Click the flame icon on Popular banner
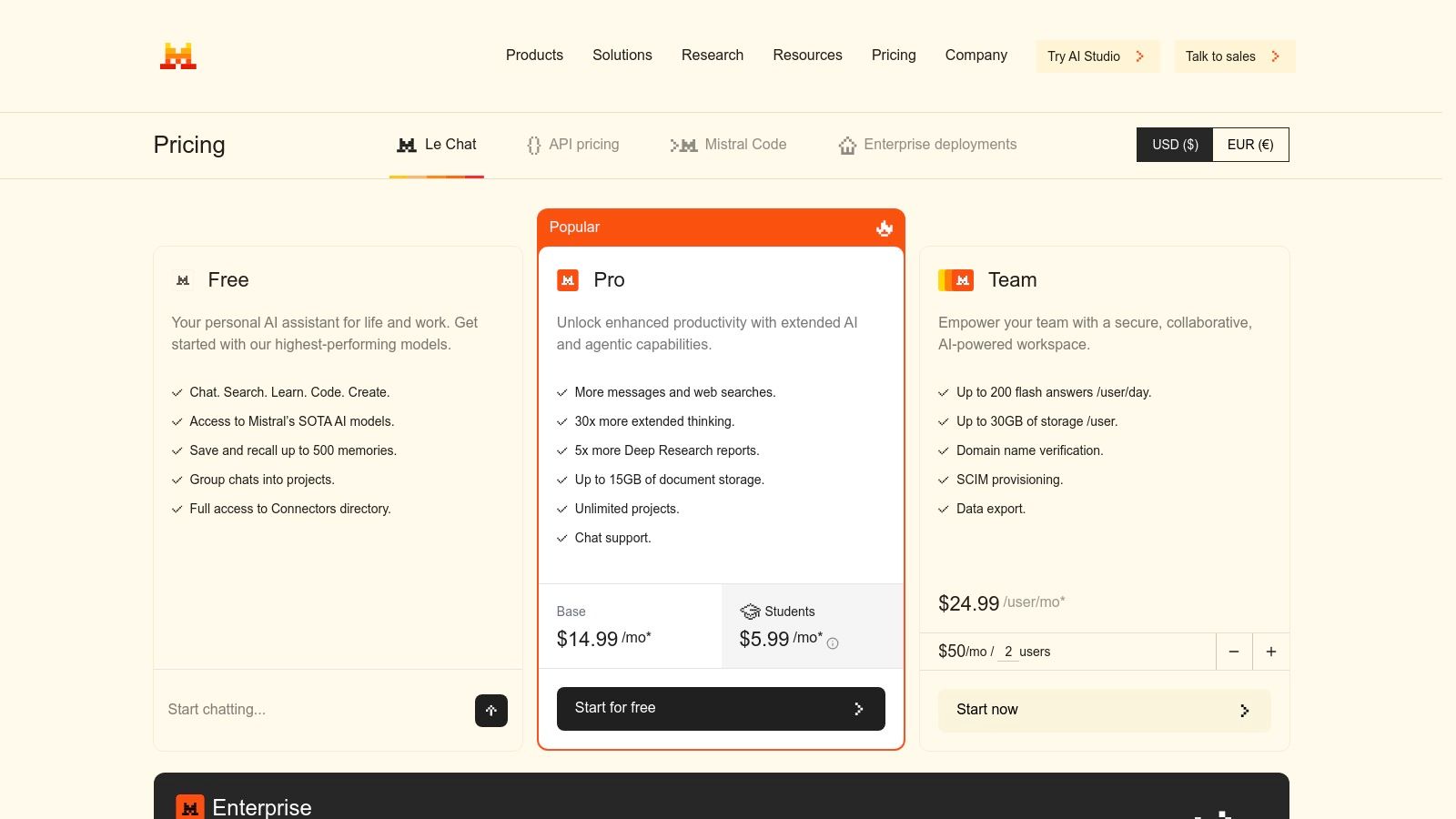1456x819 pixels. pyautogui.click(x=885, y=227)
